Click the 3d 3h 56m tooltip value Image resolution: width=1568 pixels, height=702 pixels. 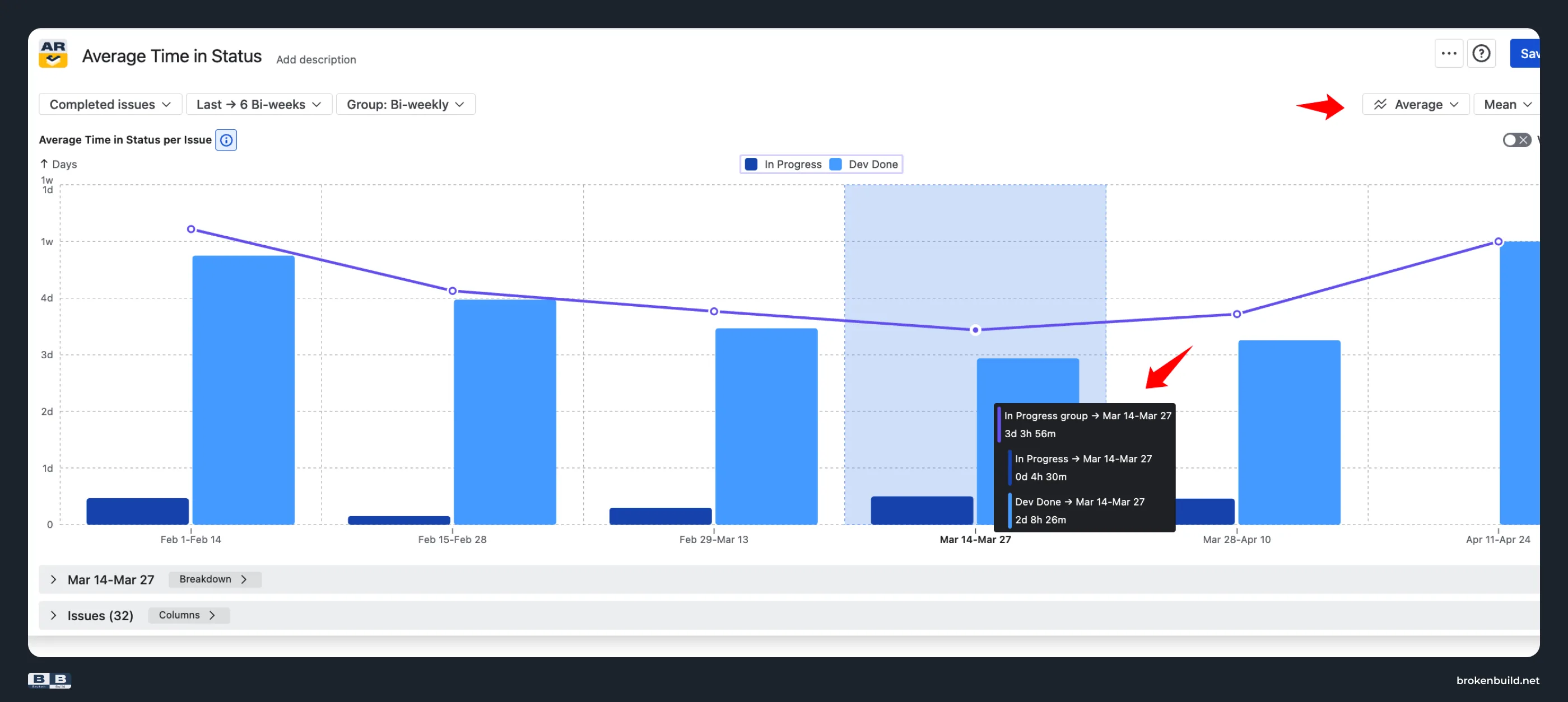pyautogui.click(x=1030, y=434)
